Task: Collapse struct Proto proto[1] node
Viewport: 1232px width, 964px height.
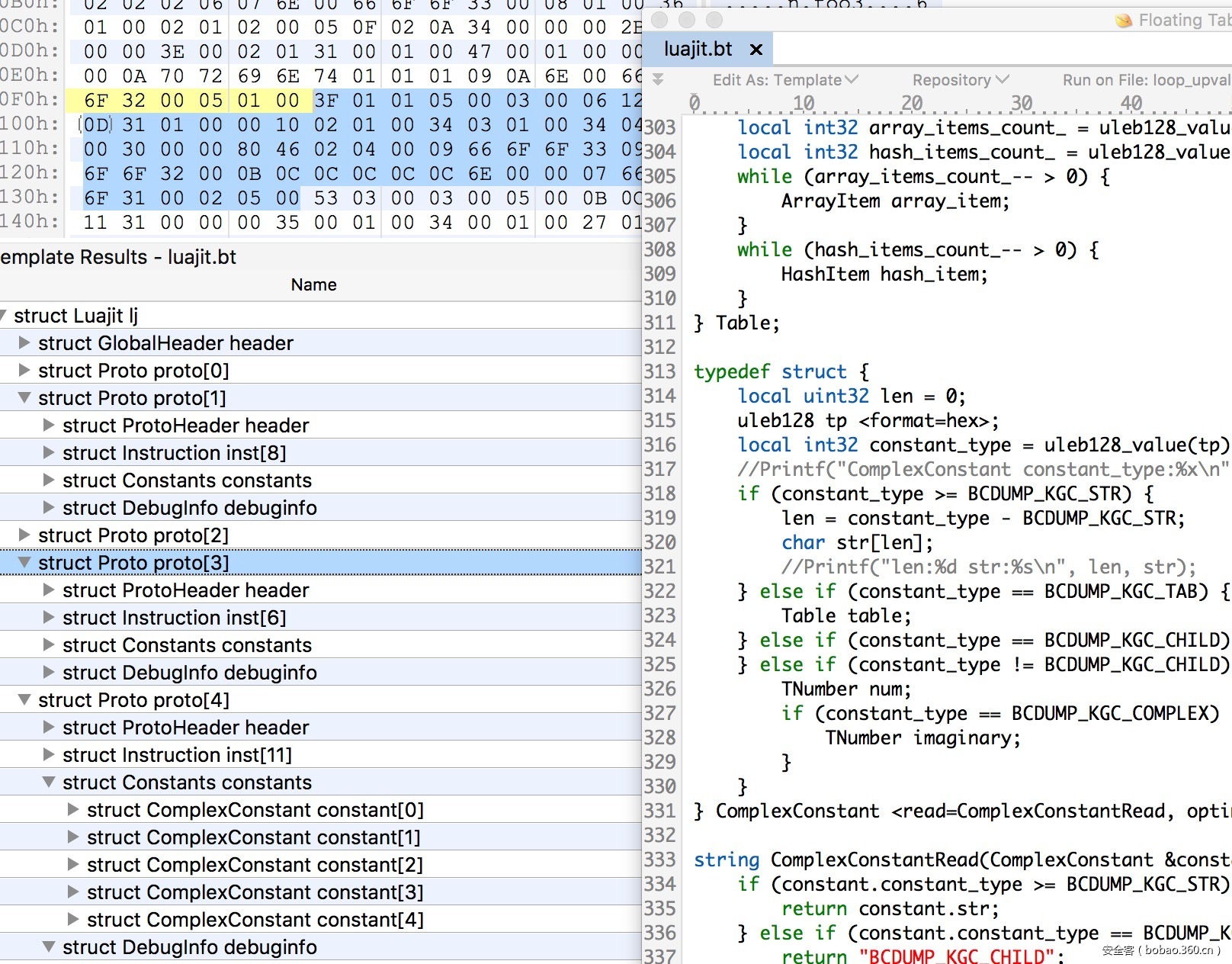Action: tap(24, 398)
